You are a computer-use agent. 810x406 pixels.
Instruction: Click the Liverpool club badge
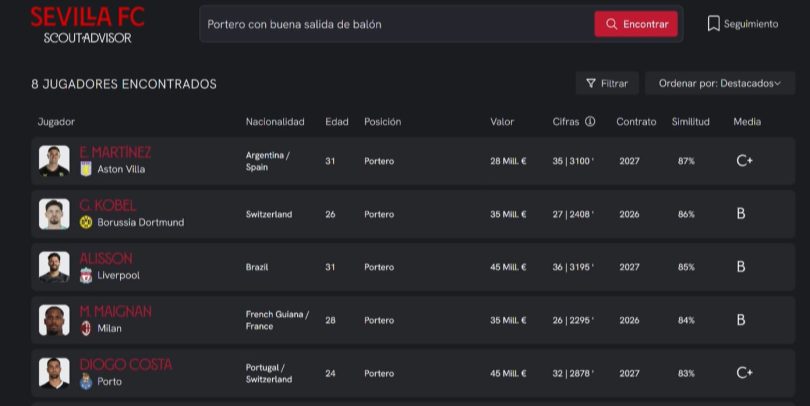pyautogui.click(x=86, y=275)
